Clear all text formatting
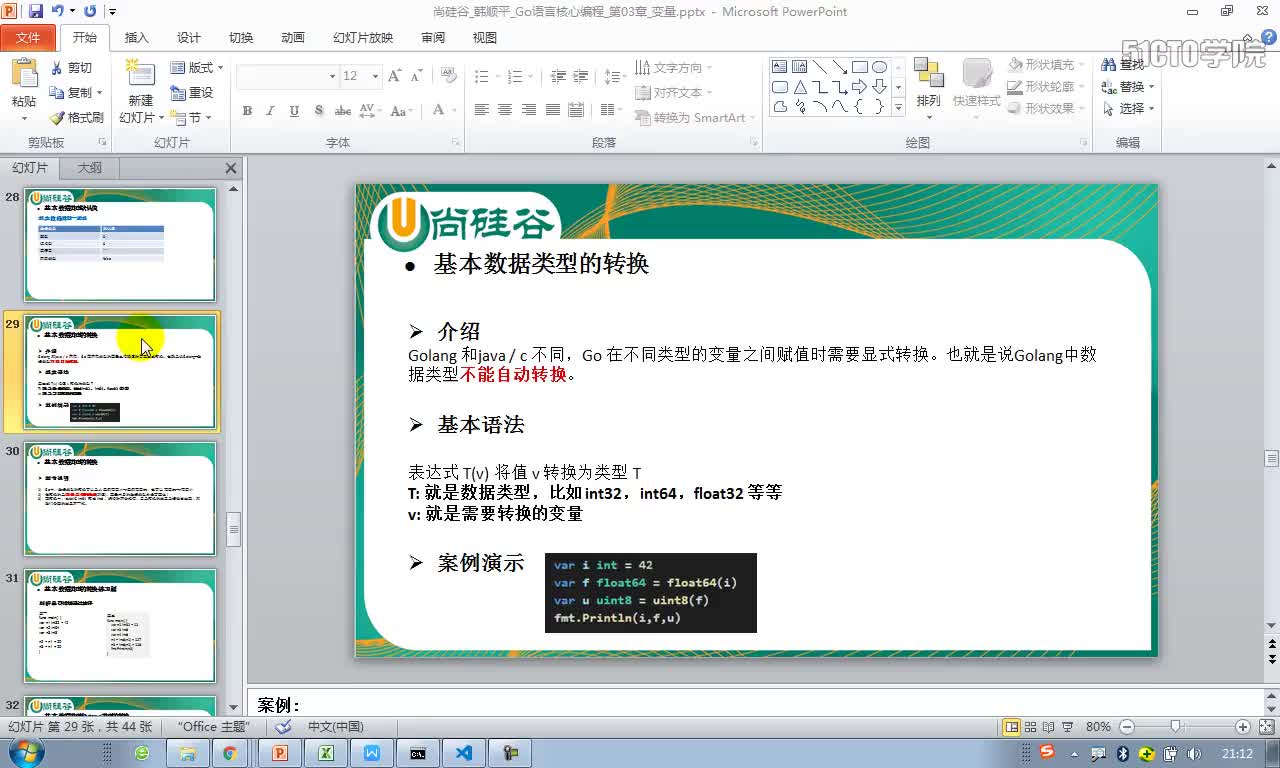Screen dimensions: 1280x768 pyautogui.click(x=448, y=76)
